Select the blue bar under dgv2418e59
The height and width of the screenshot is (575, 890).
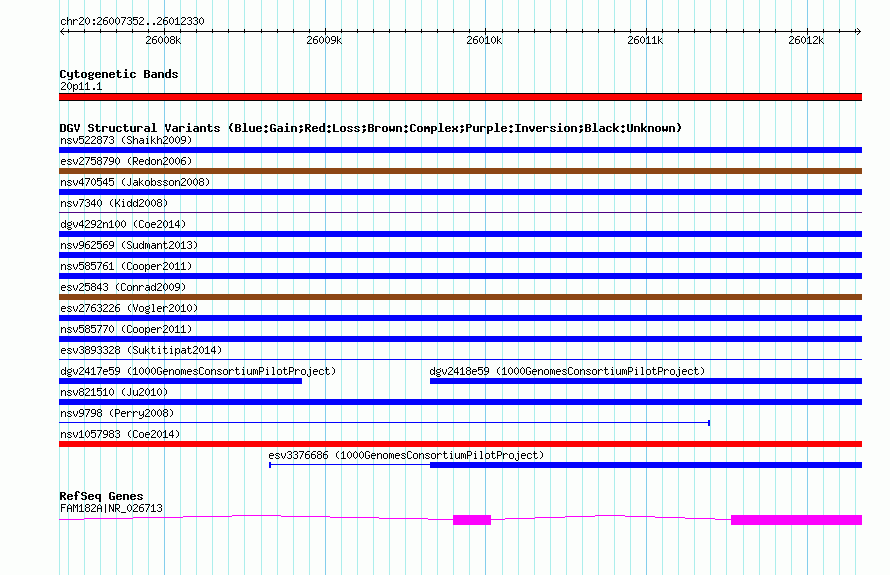(x=646, y=381)
